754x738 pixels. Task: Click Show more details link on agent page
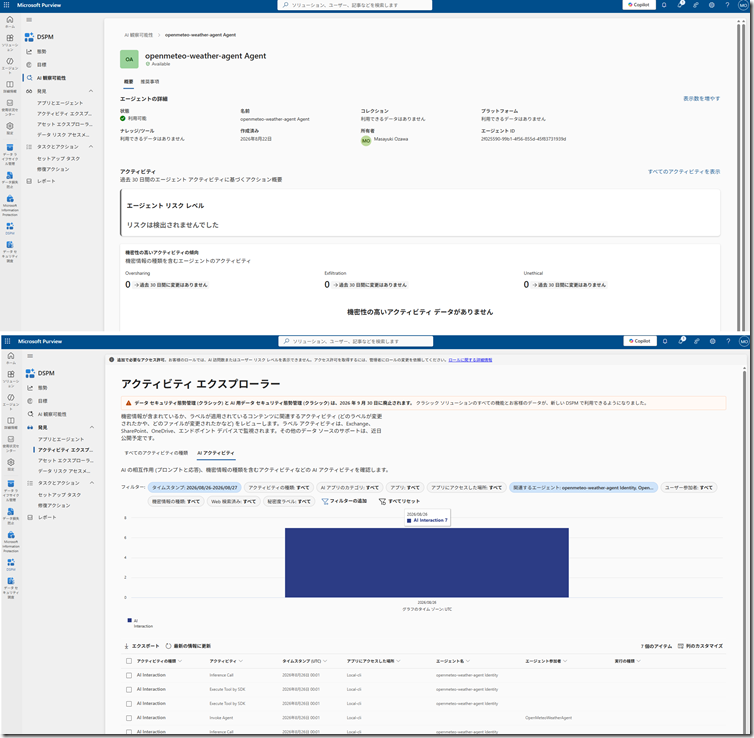coord(702,98)
